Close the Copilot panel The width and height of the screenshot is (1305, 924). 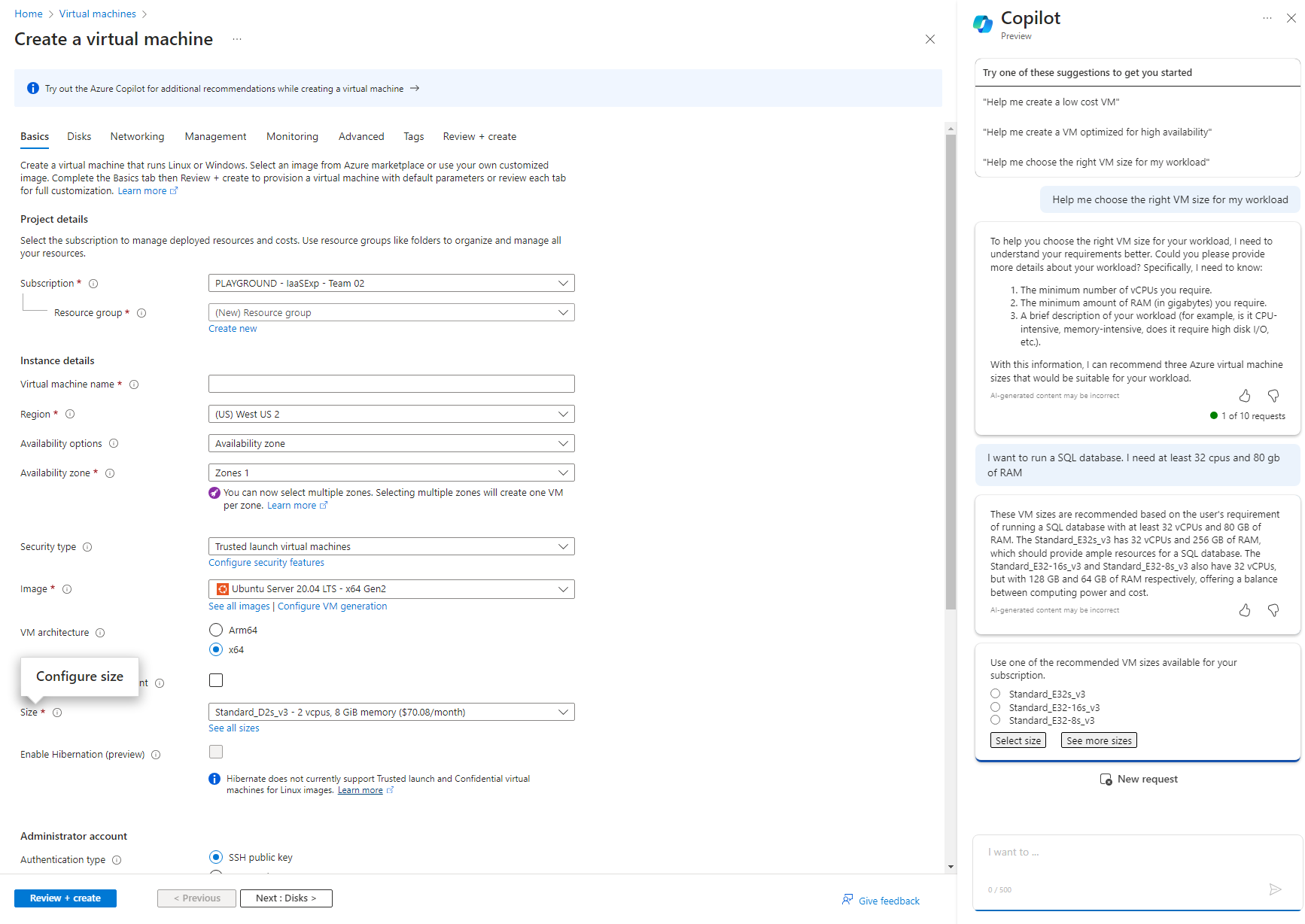[x=1291, y=18]
